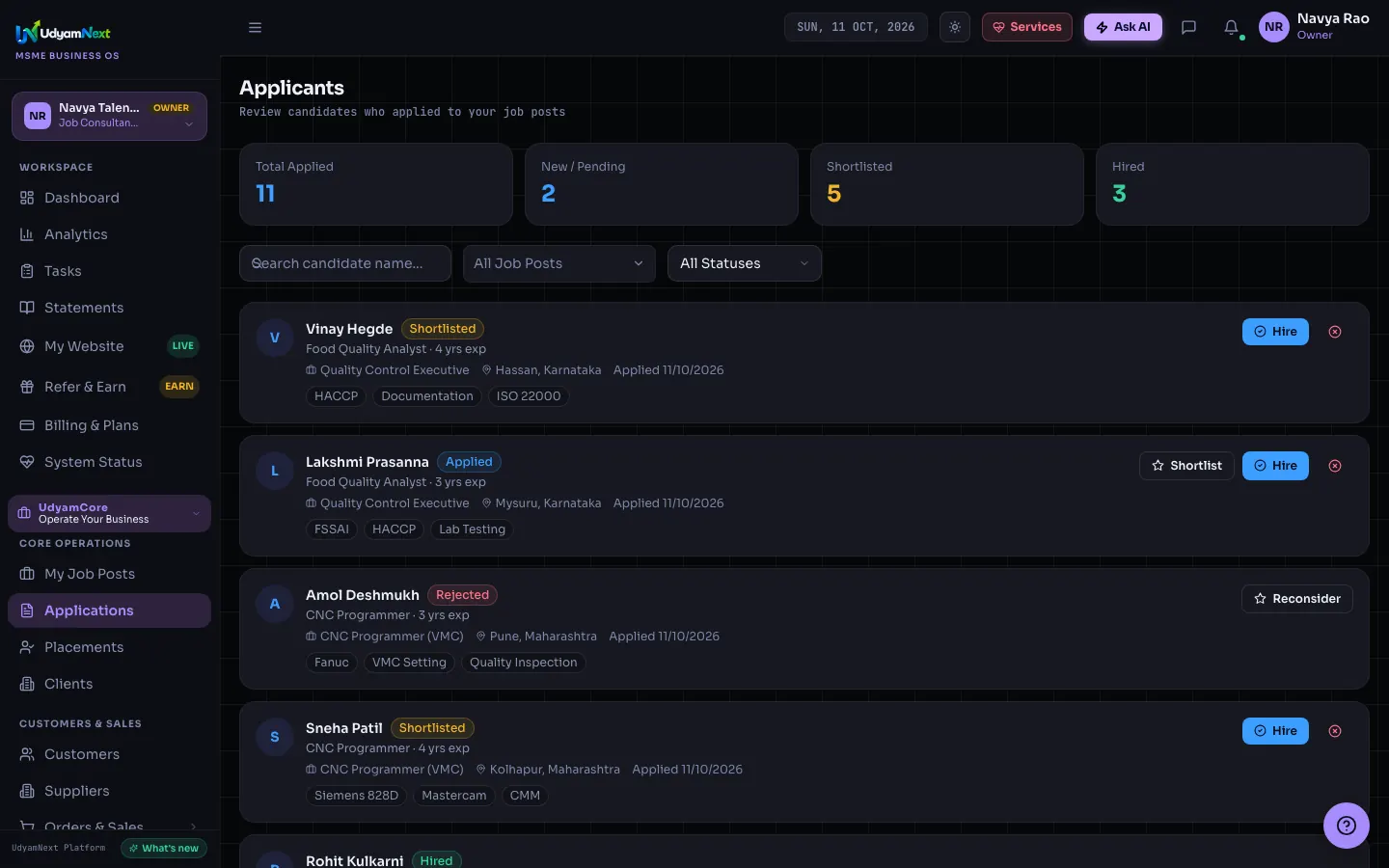
Task: Click the UdyamNext logo
Action: pyautogui.click(x=64, y=33)
